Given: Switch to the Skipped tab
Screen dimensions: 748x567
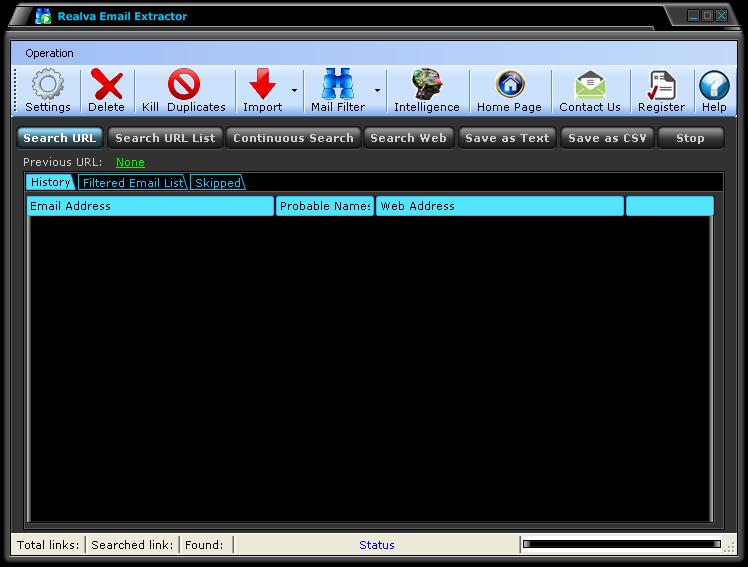Looking at the screenshot, I should (218, 183).
